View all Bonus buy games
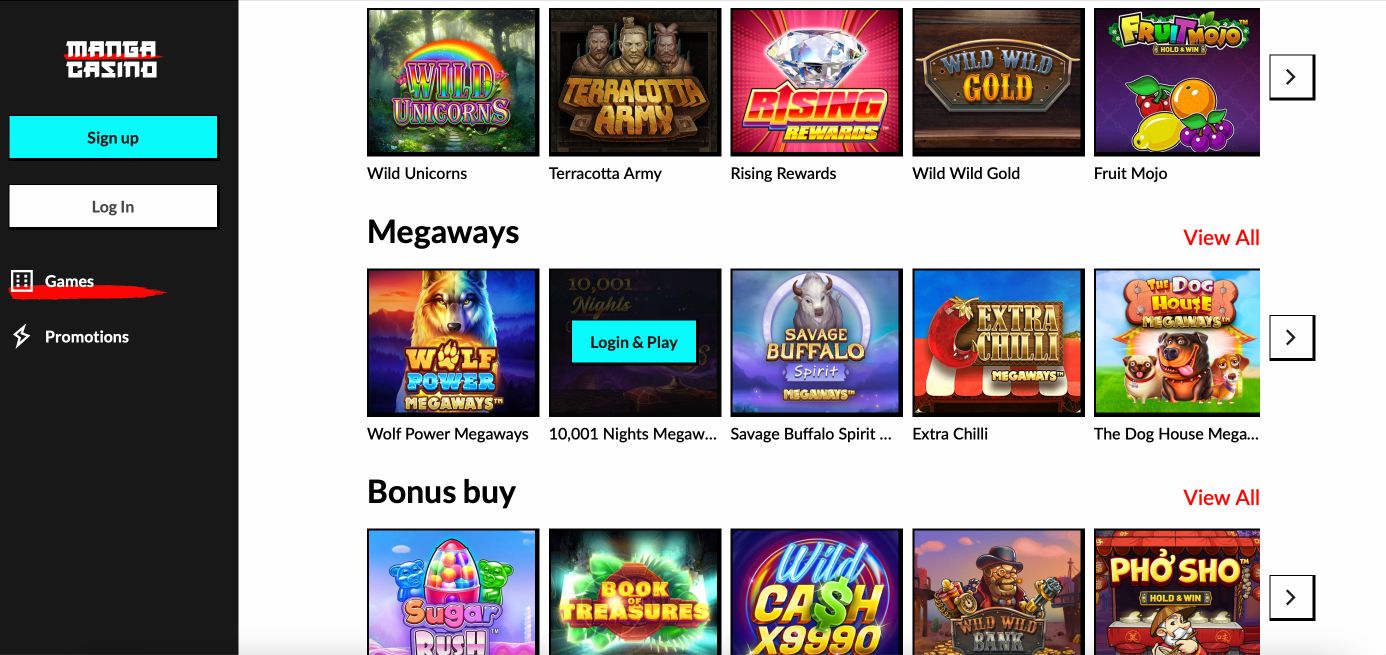The height and width of the screenshot is (655, 1386). [1221, 497]
